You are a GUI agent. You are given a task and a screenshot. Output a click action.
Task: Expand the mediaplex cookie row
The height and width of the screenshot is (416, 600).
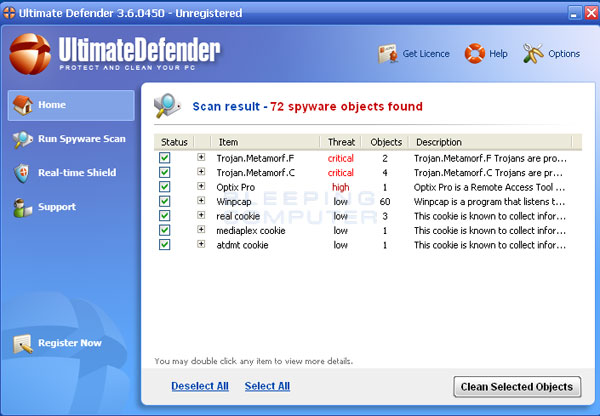201,230
